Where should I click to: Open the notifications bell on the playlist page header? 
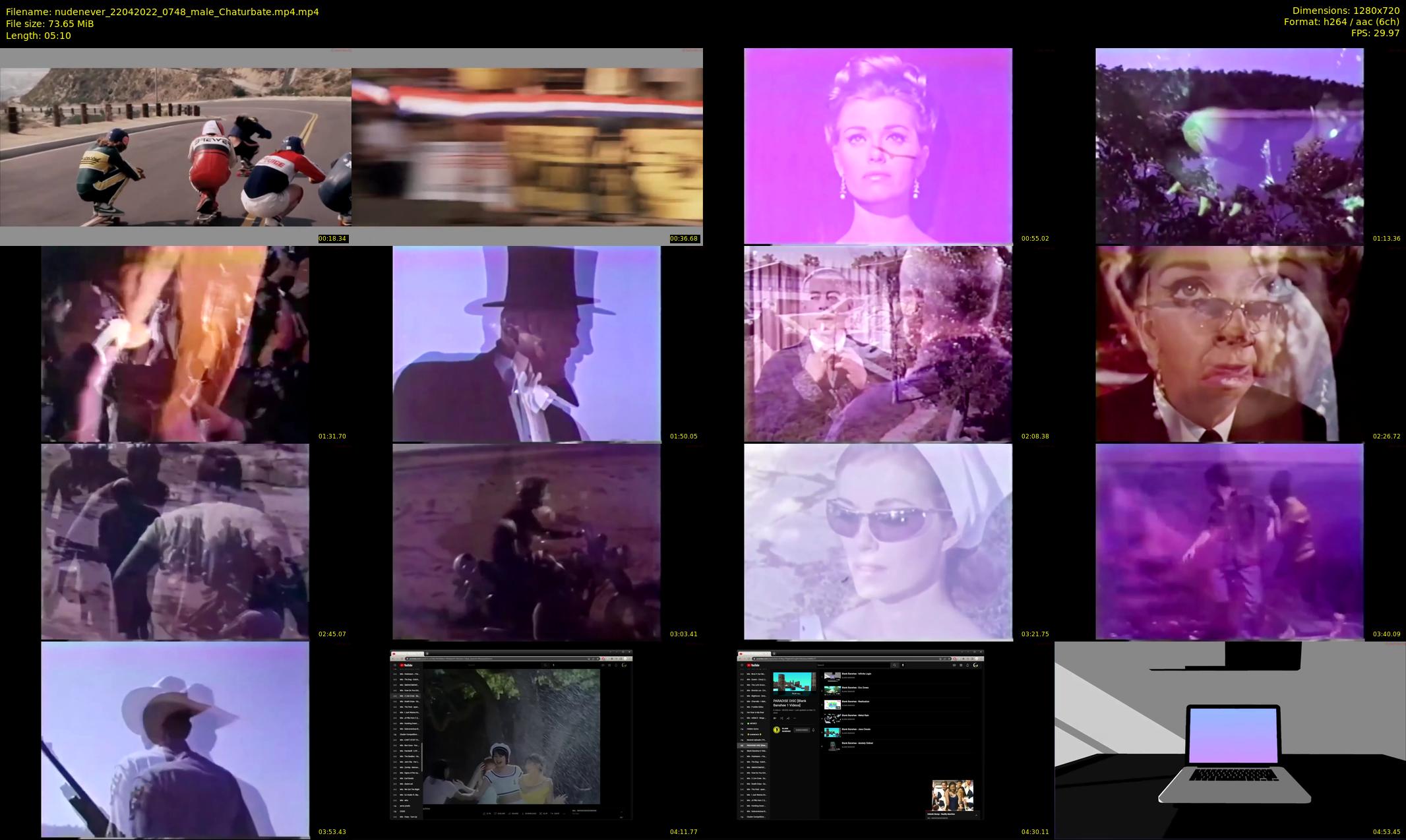[x=967, y=665]
